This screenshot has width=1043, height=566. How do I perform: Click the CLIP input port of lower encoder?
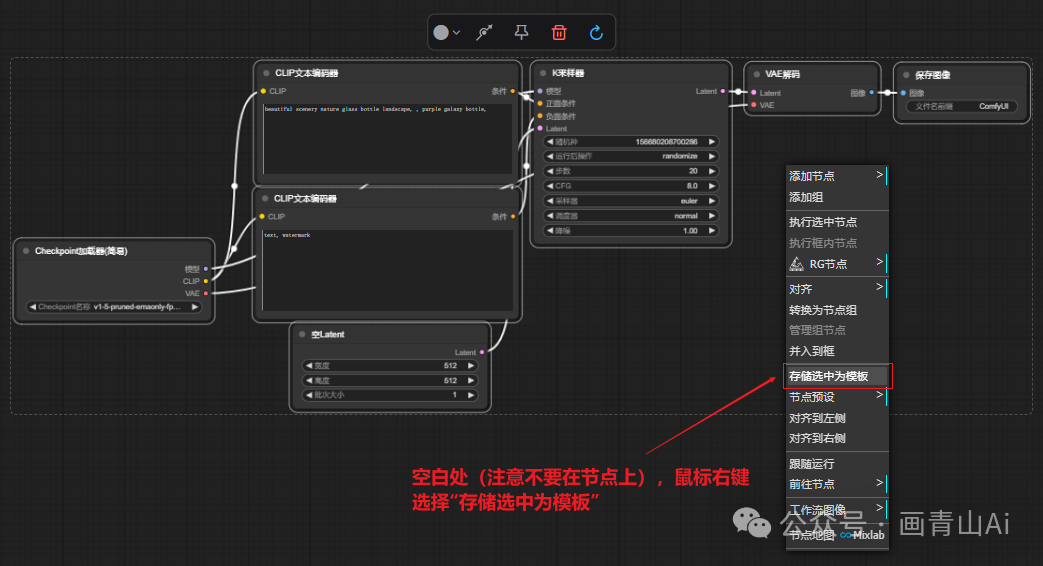[262, 216]
